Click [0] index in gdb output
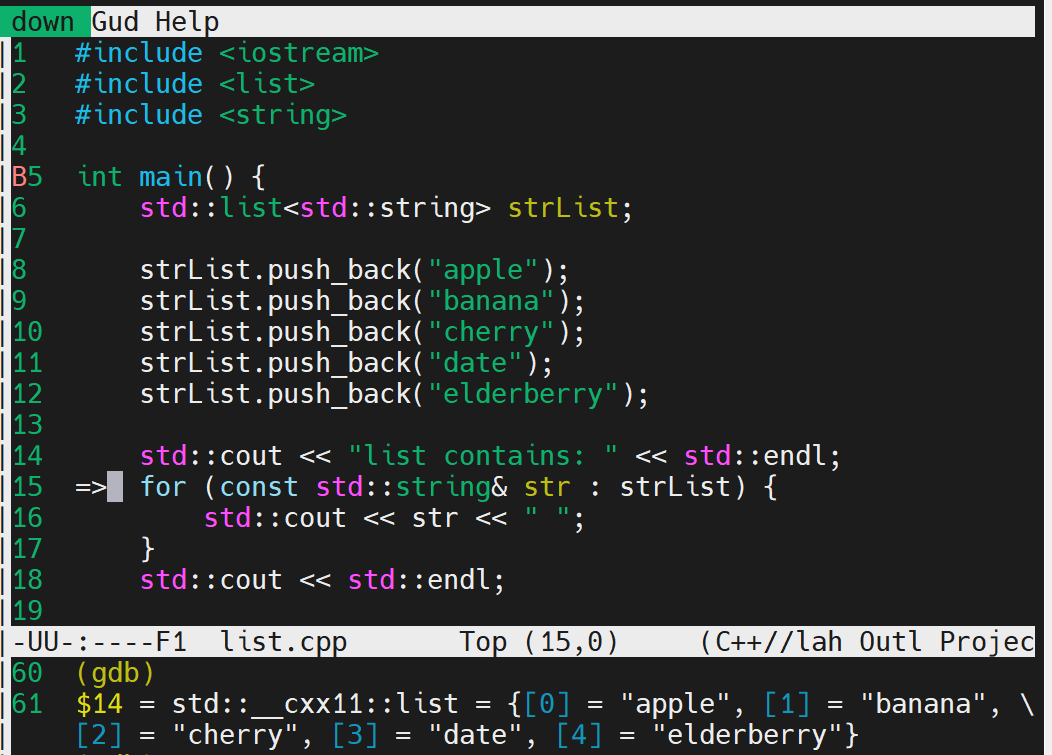 547,704
